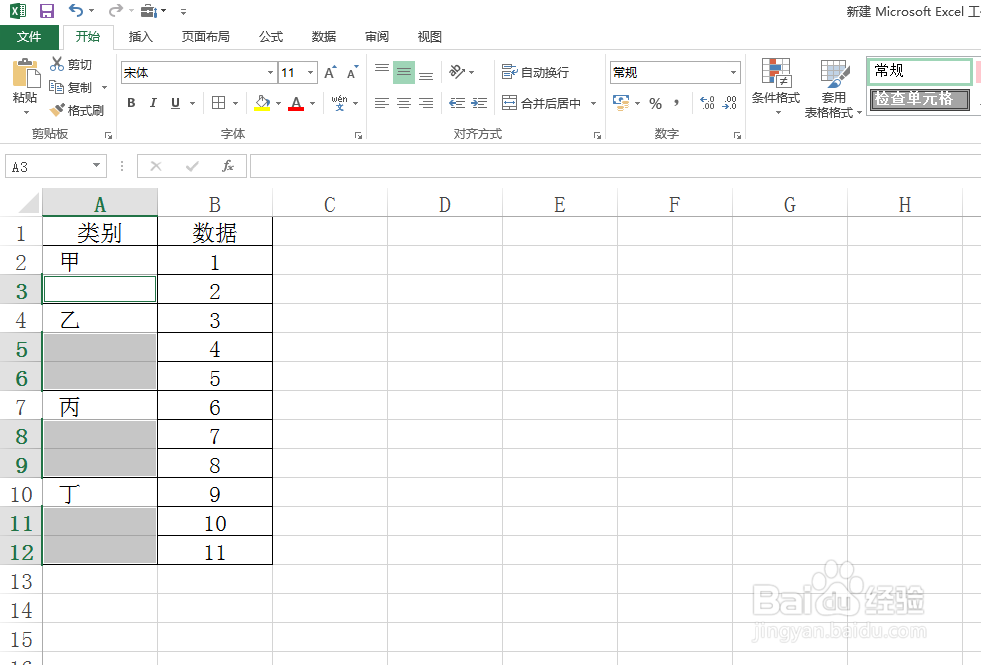Click the percent style icon
The height and width of the screenshot is (665, 981).
(x=656, y=103)
